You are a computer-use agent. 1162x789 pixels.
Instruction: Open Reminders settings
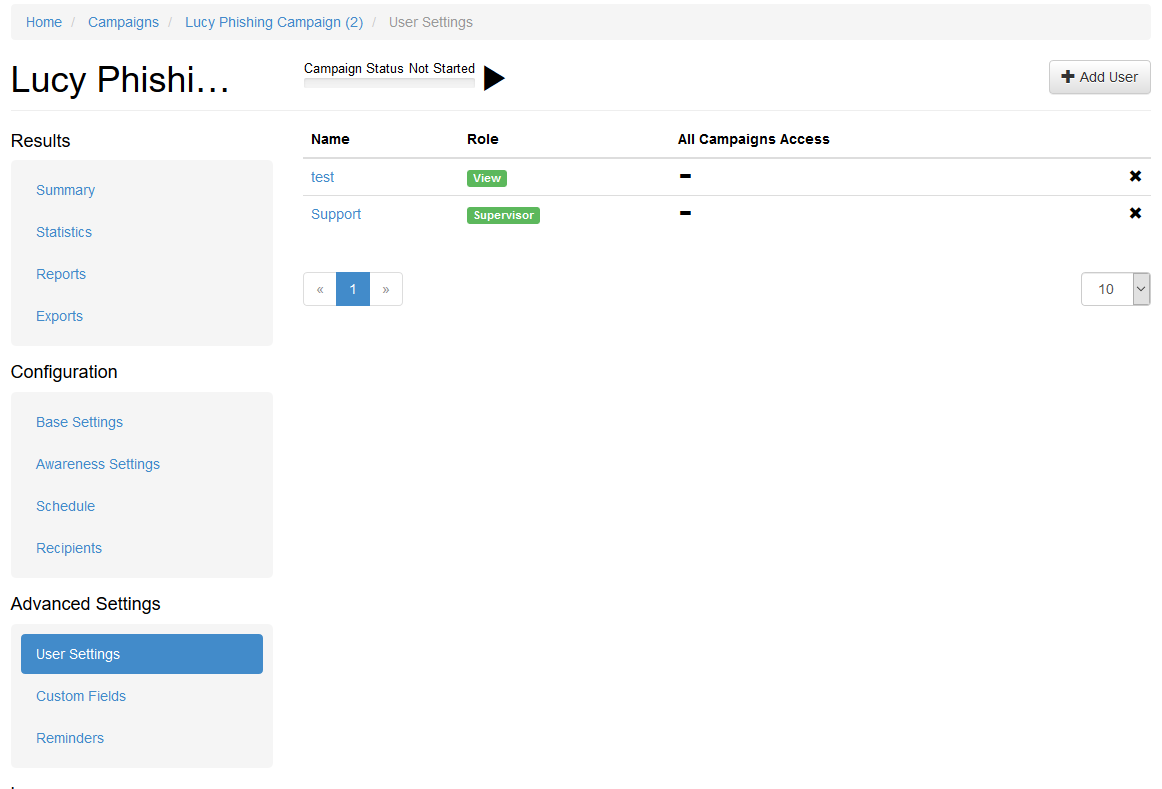70,739
